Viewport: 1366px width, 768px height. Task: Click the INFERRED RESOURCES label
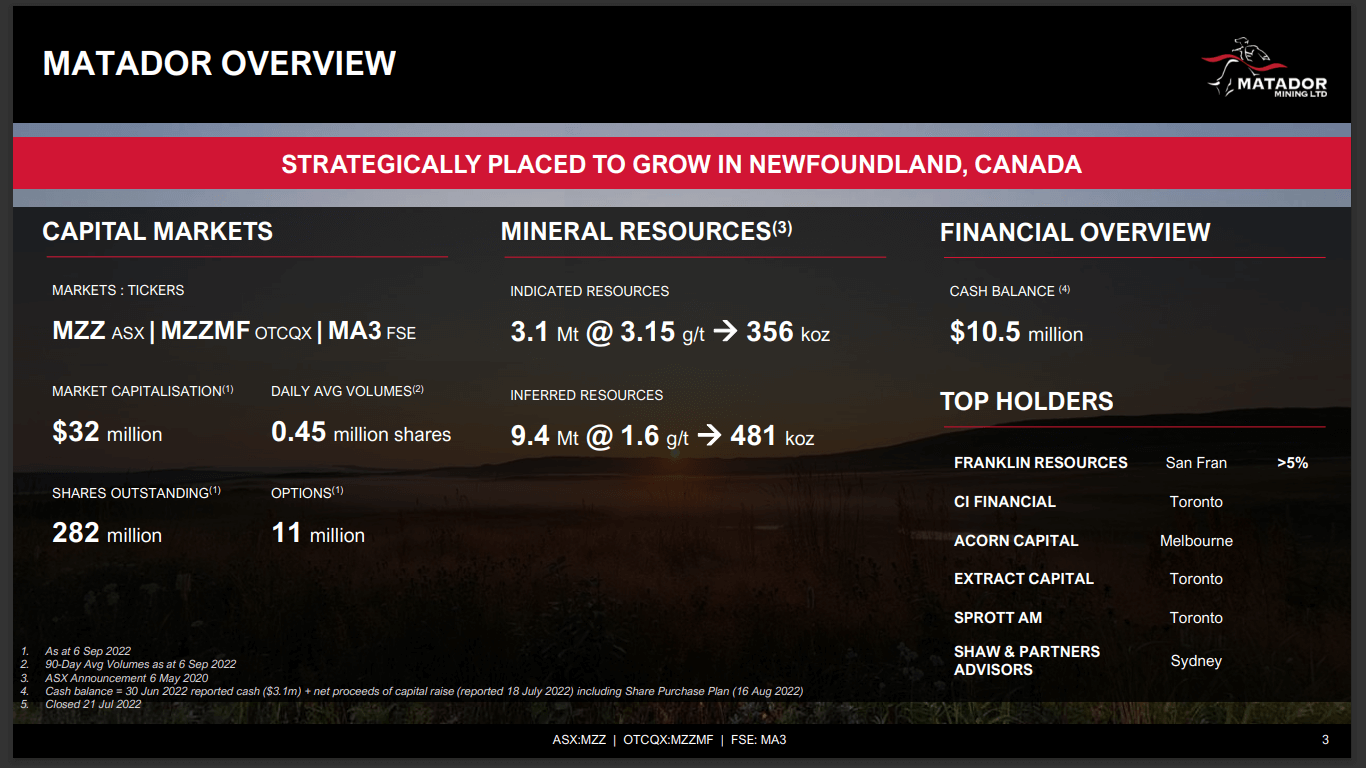click(587, 395)
